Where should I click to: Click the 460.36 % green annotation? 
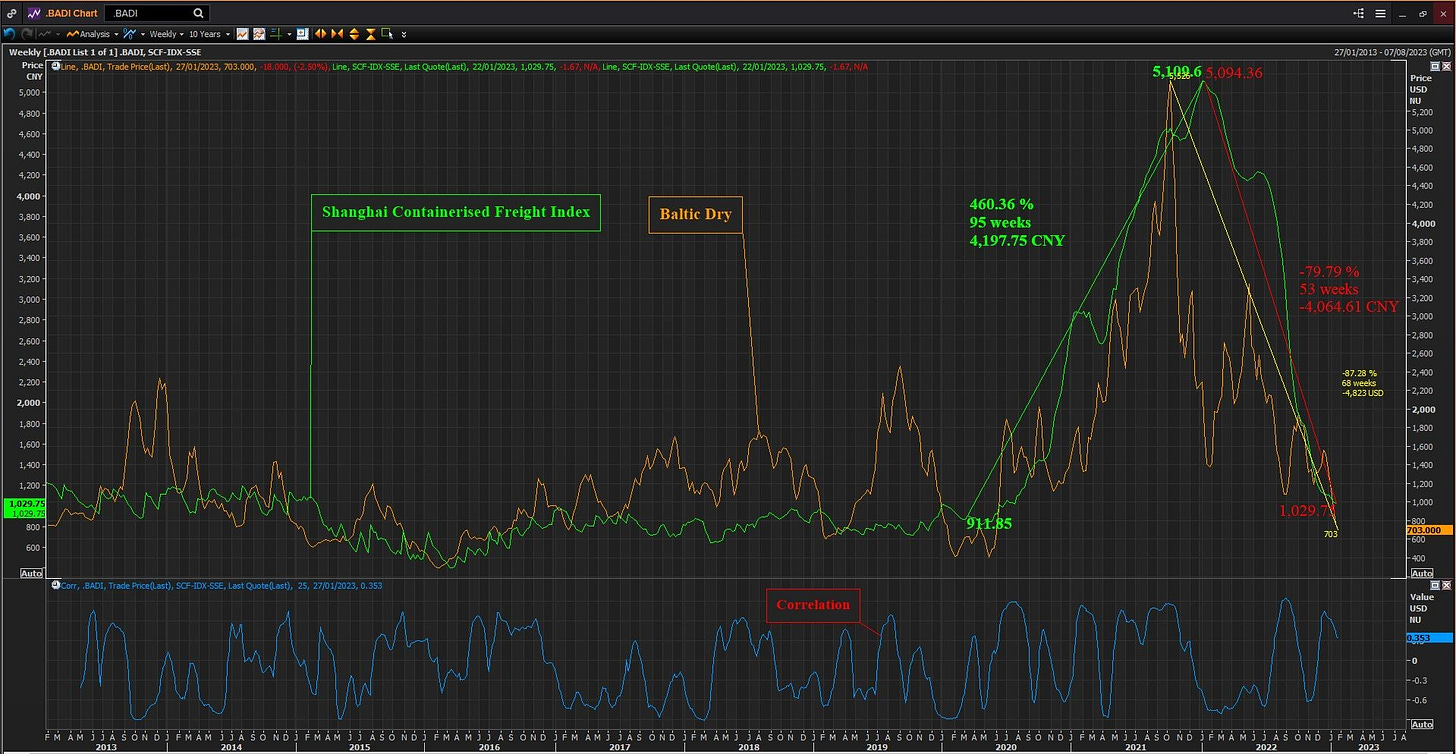tap(1001, 203)
